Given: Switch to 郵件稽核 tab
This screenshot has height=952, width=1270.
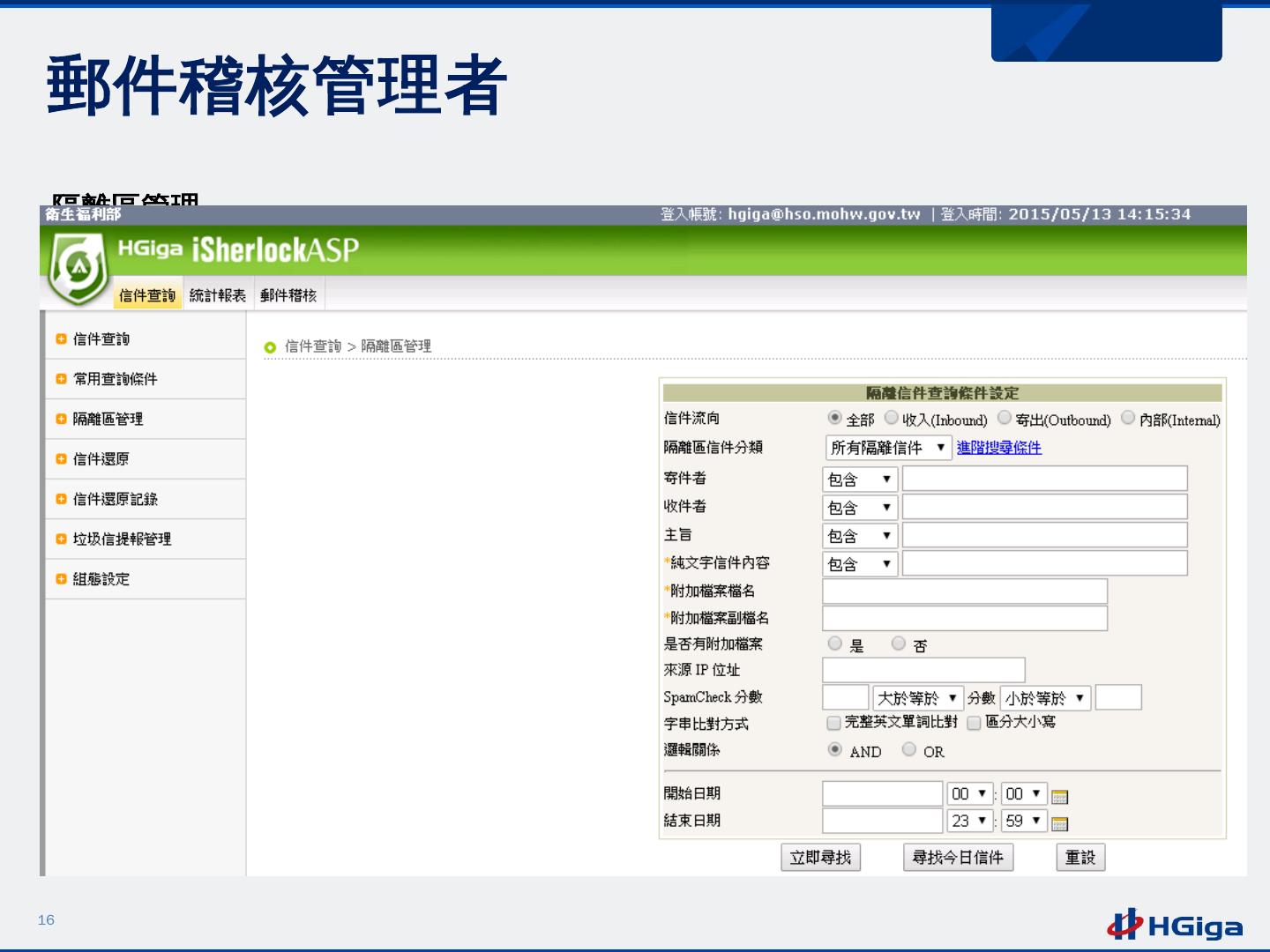Looking at the screenshot, I should (288, 295).
